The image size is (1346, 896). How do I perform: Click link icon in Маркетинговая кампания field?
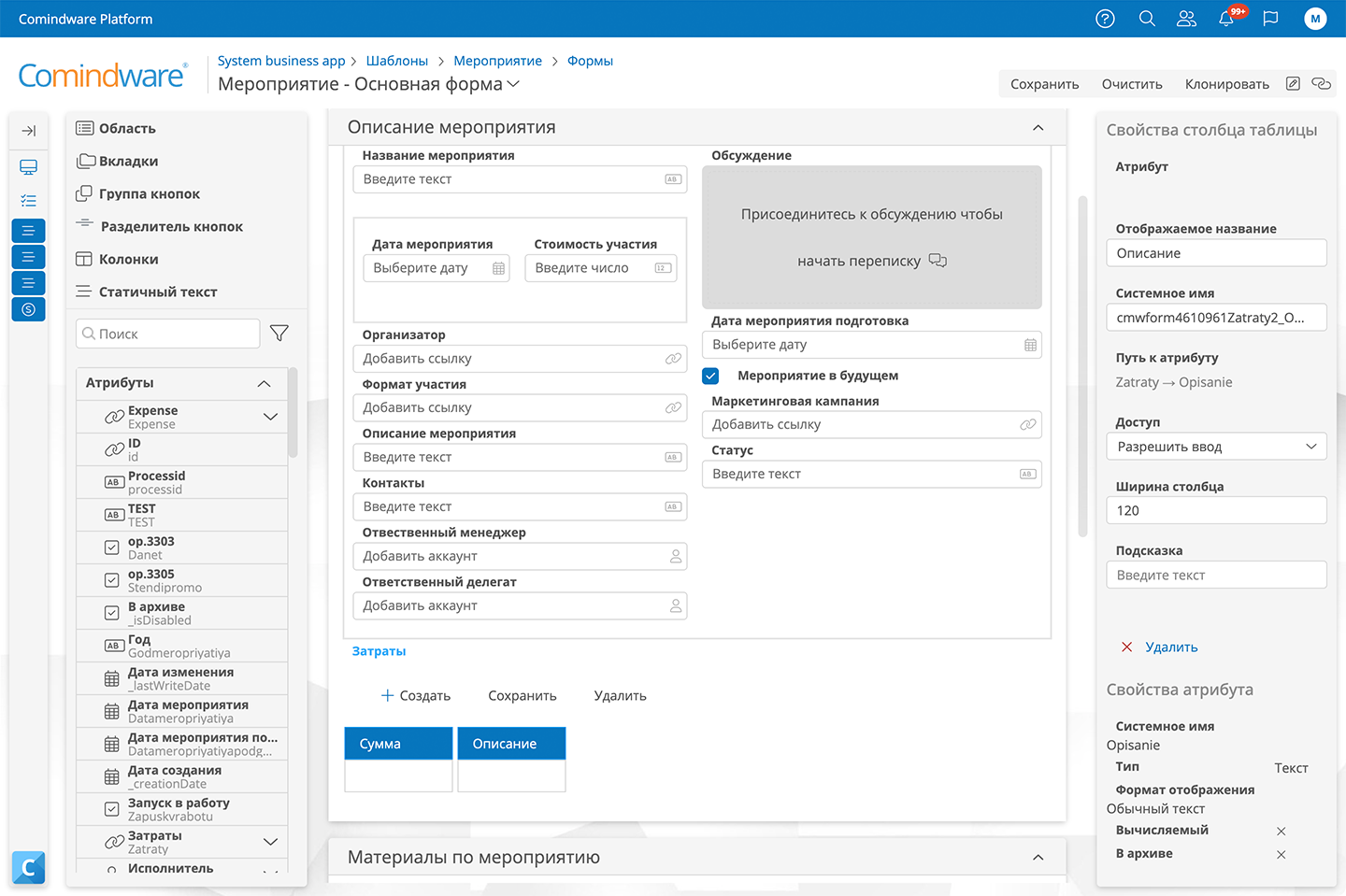pos(1028,424)
